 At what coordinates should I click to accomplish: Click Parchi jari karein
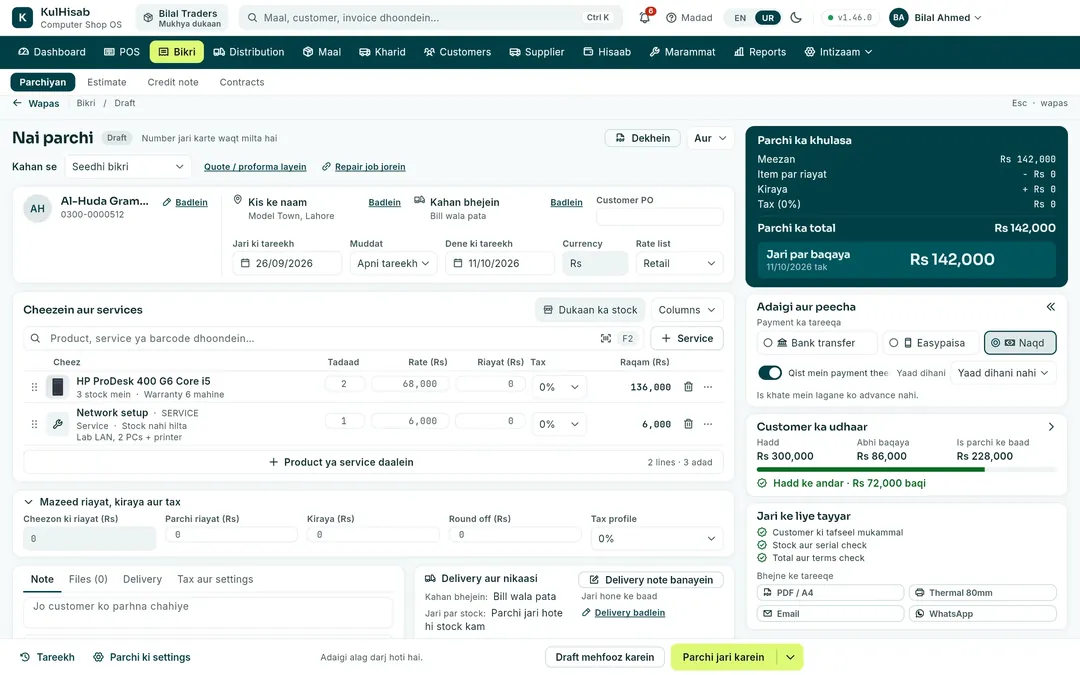point(723,657)
